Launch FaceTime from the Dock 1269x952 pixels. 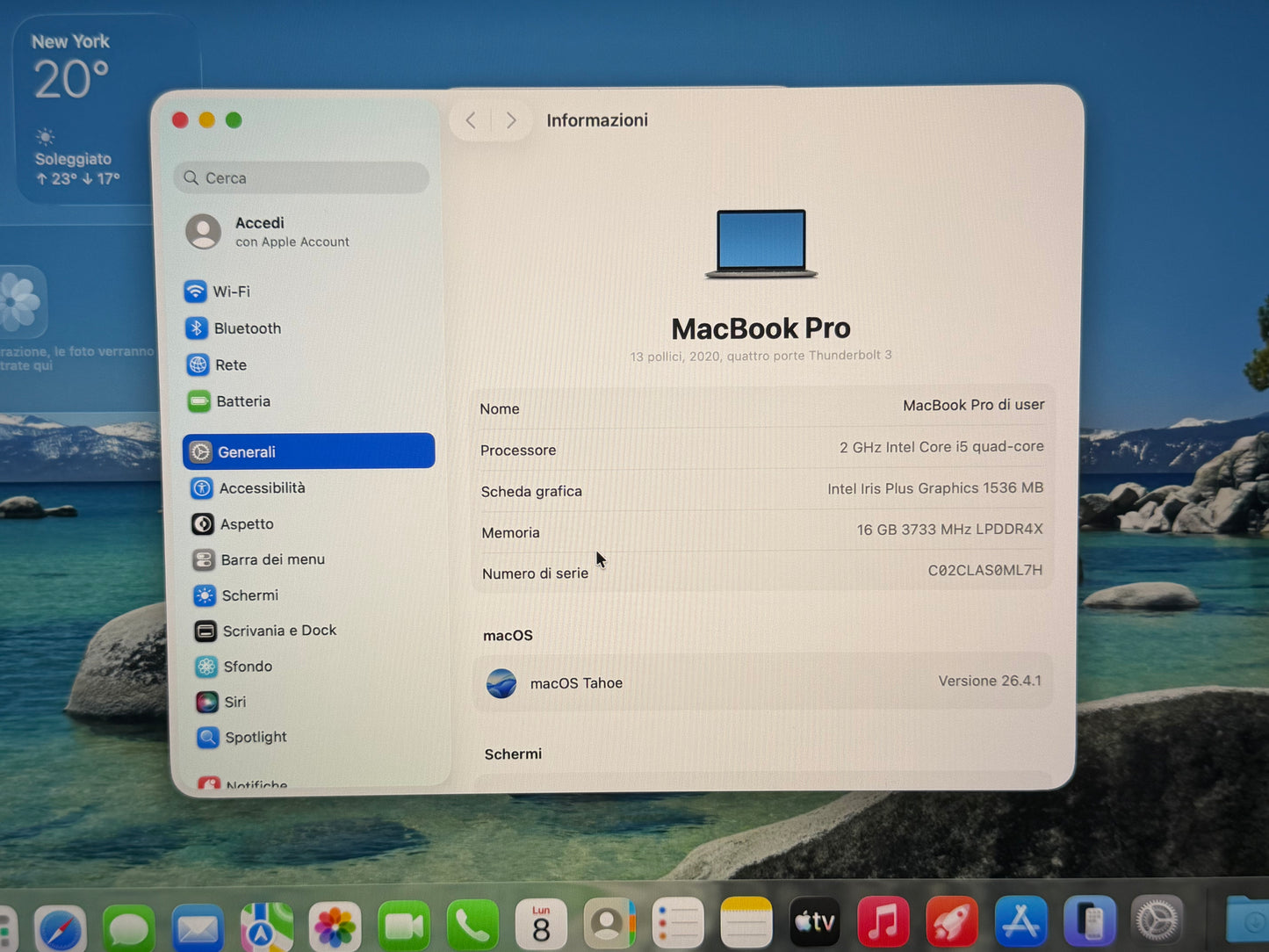point(404,927)
